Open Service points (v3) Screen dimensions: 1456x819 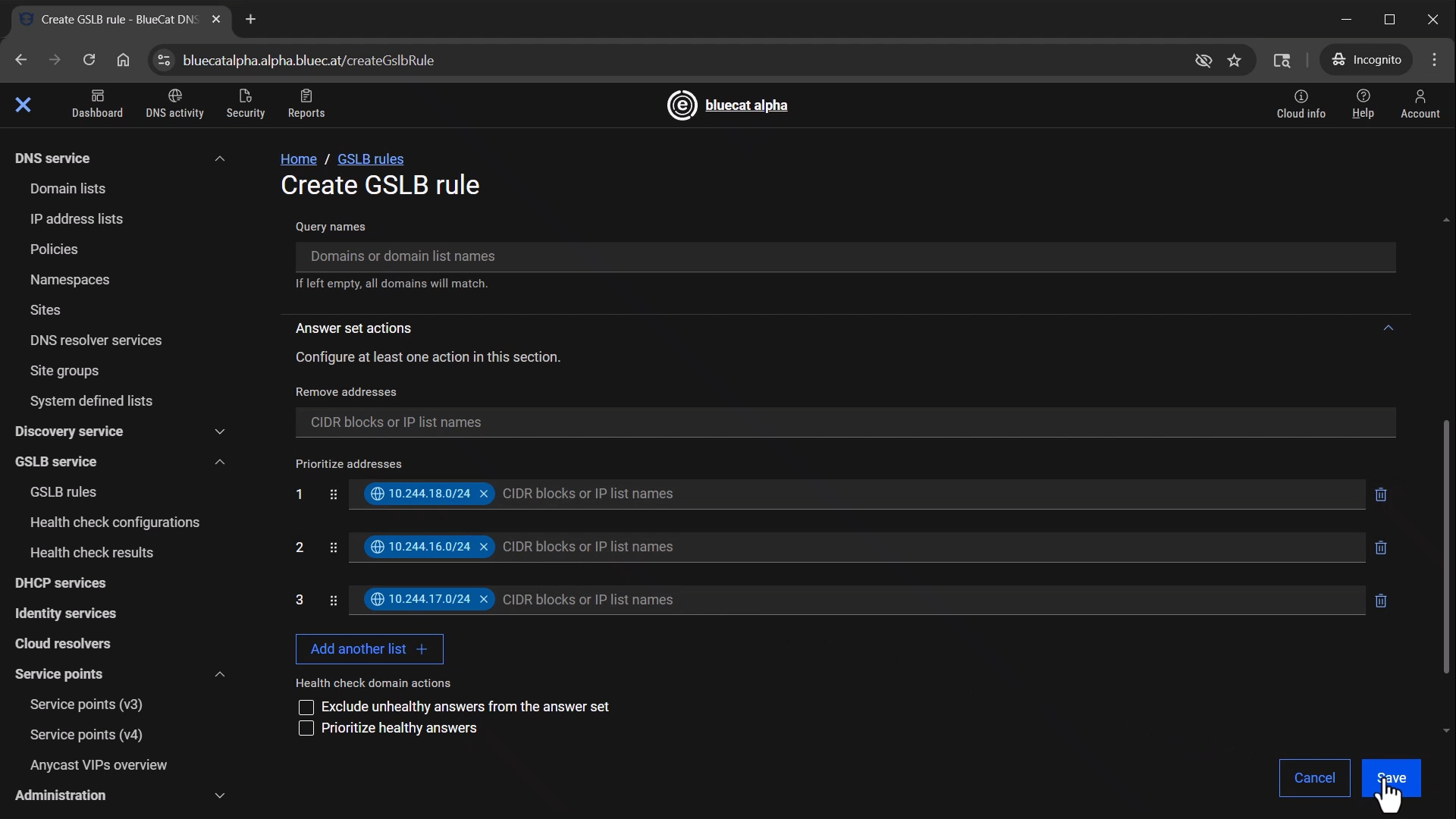pyautogui.click(x=86, y=704)
